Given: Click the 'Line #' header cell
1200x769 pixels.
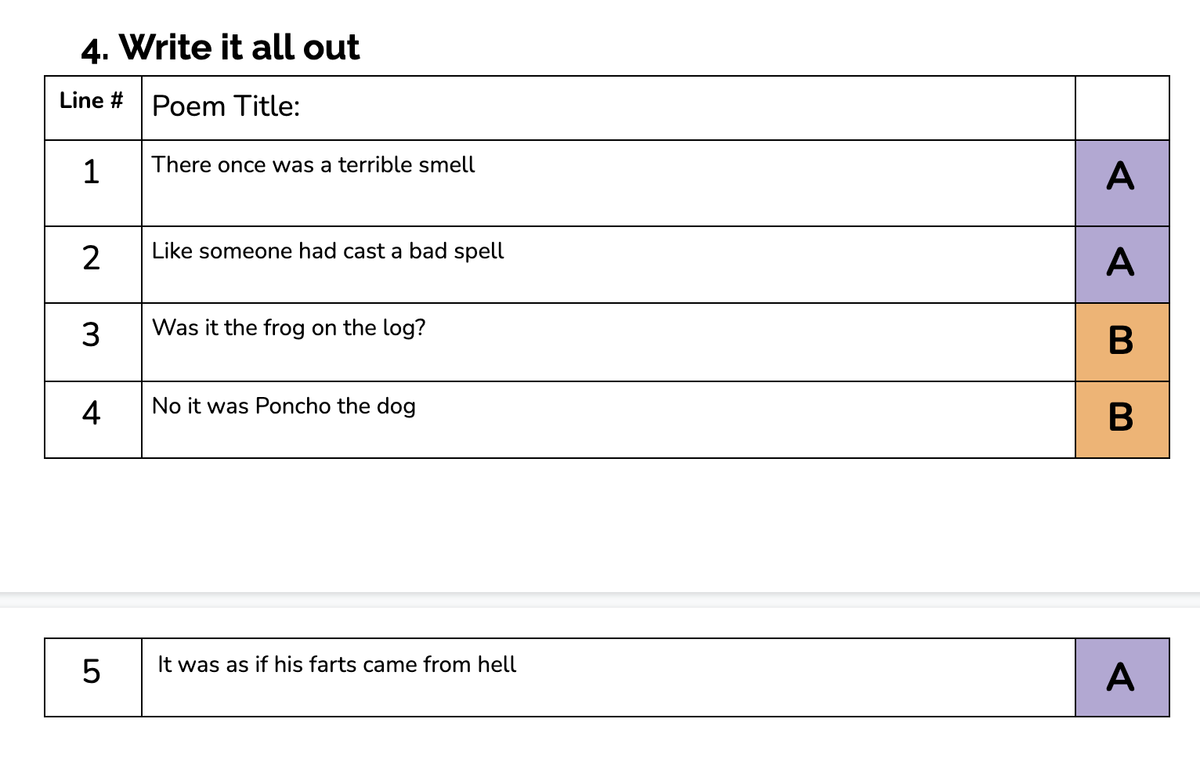Looking at the screenshot, I should click(93, 107).
